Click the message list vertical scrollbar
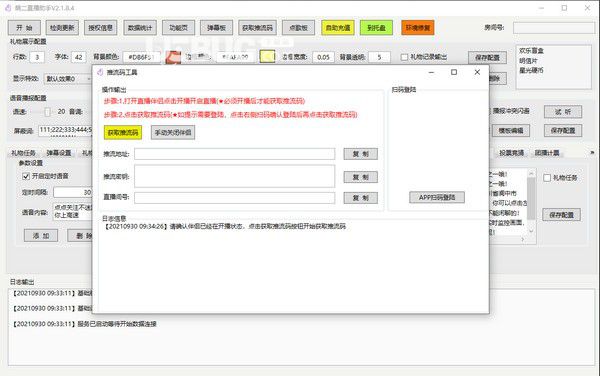The image size is (600, 376). pos(531,203)
